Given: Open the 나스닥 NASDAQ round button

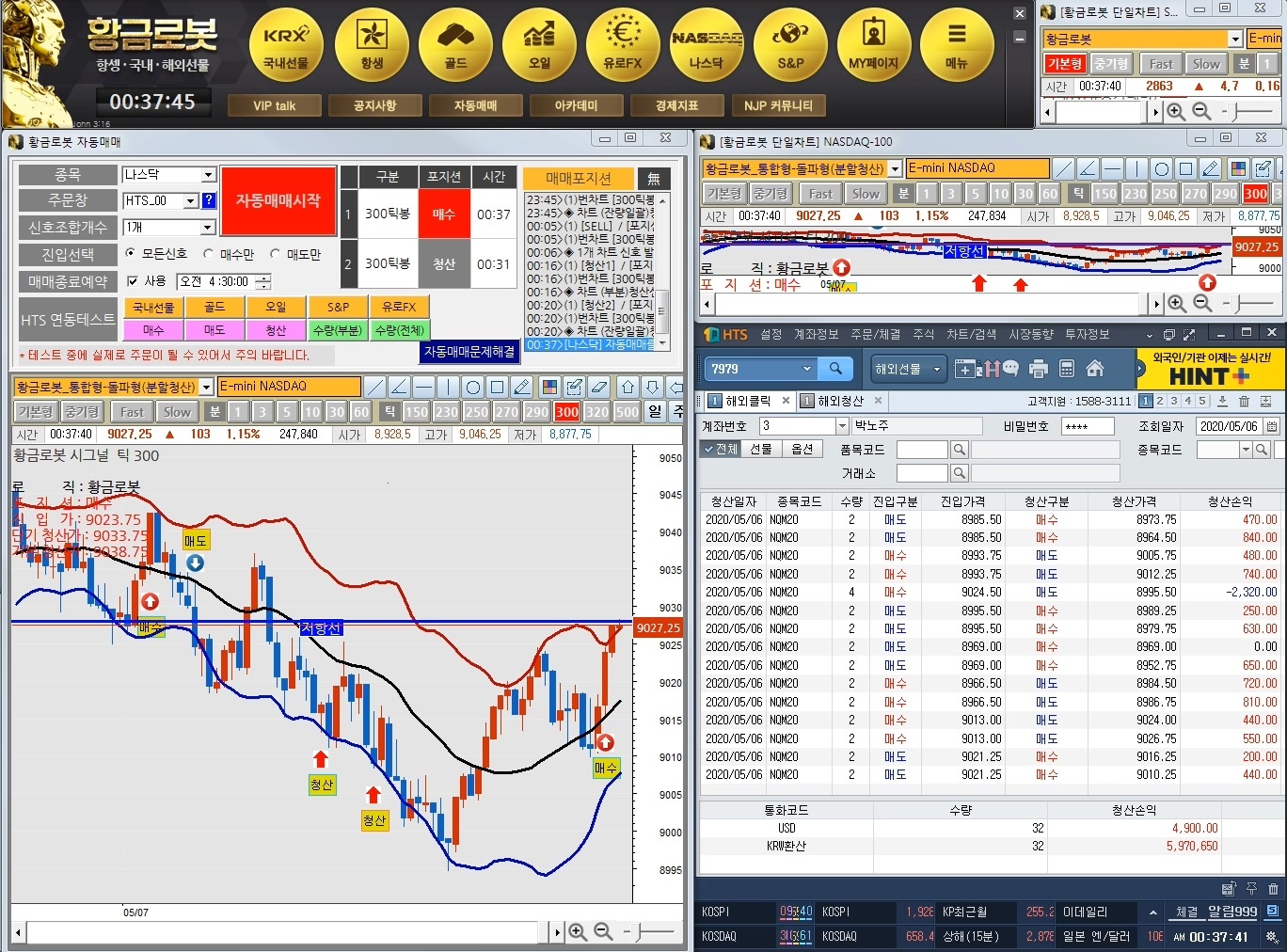Looking at the screenshot, I should (x=707, y=44).
